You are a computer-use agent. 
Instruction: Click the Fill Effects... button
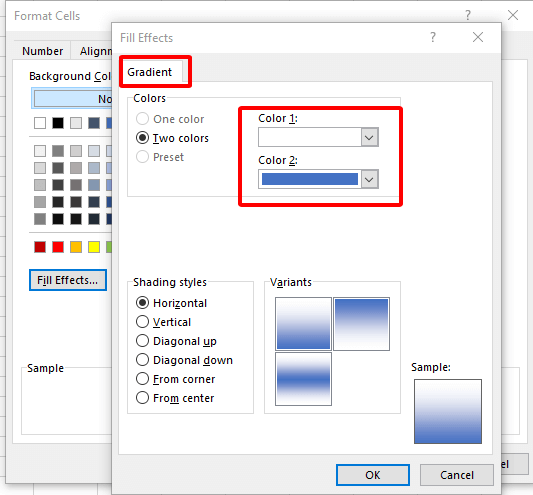pos(68,280)
